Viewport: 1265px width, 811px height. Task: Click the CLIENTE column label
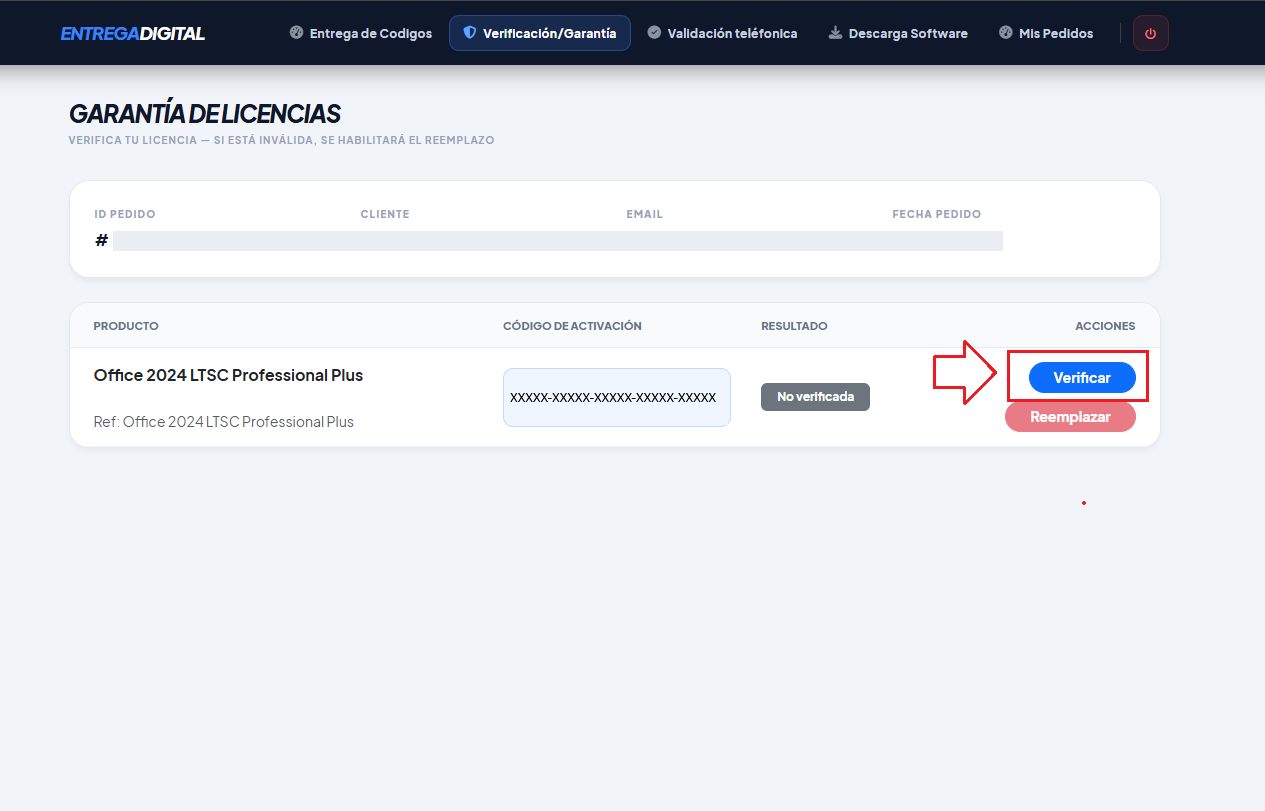[385, 214]
